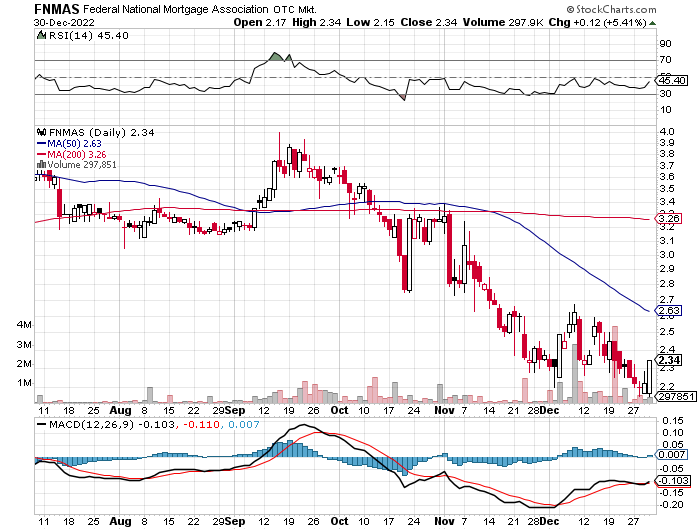This screenshot has width=700, height=530.
Task: Click the 30-Dec-2022 date label
Action: pos(64,22)
